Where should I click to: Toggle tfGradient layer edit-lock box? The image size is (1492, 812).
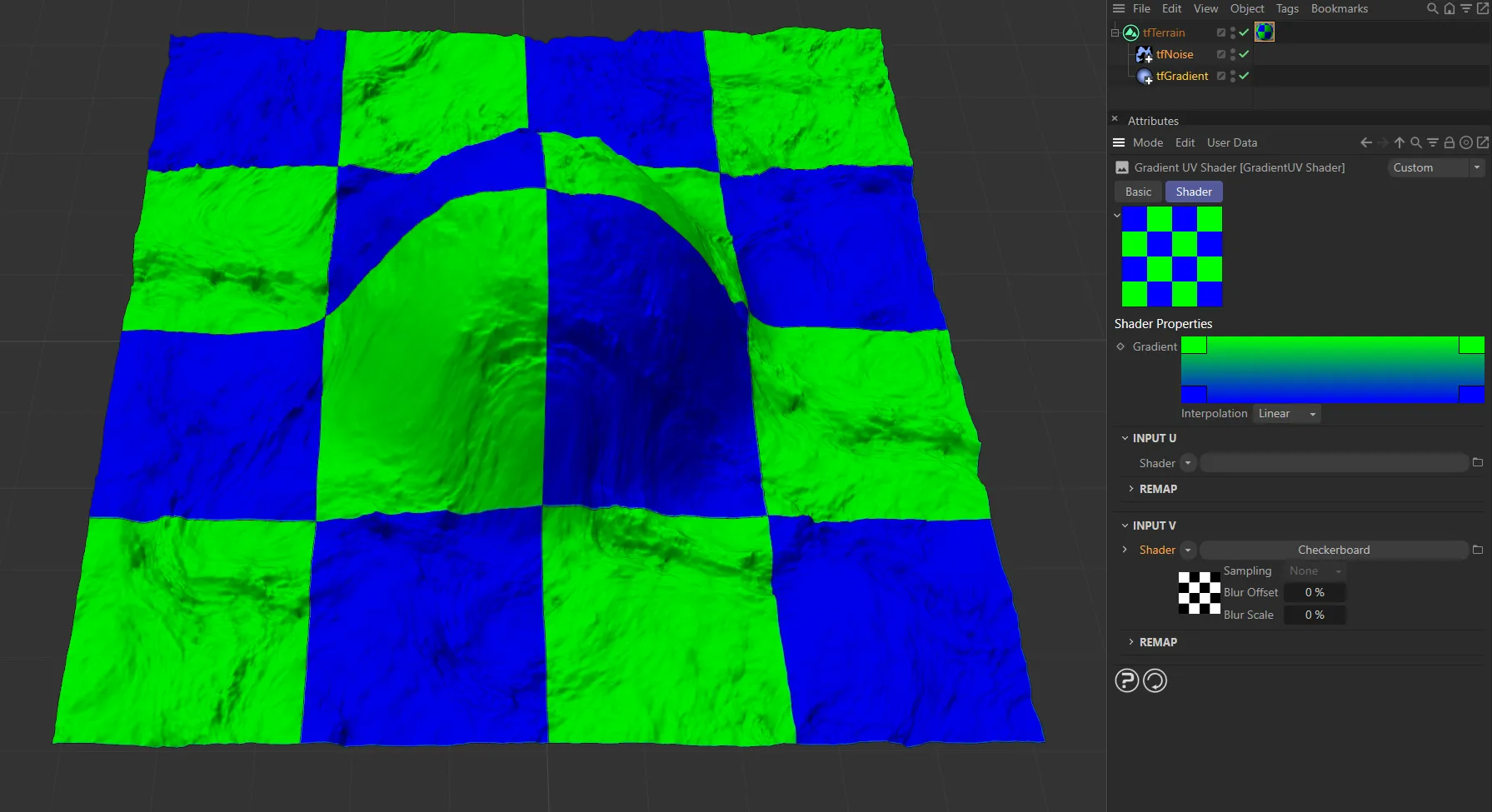1220,76
